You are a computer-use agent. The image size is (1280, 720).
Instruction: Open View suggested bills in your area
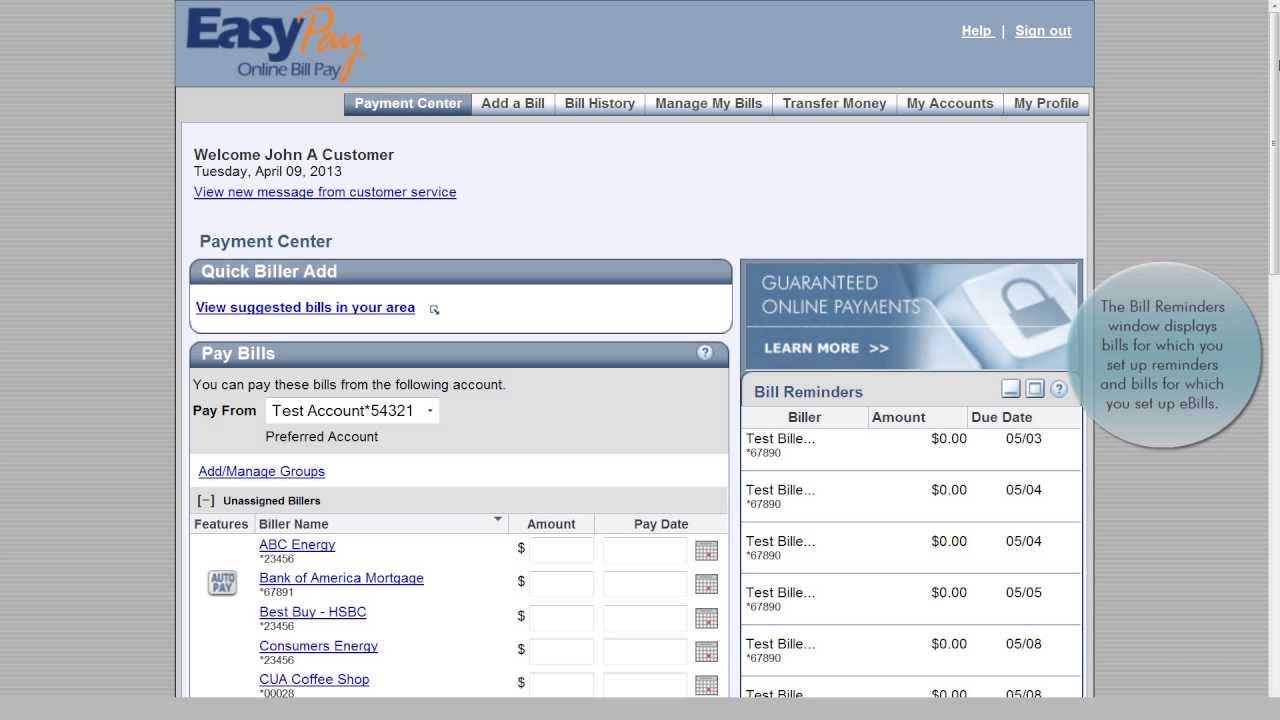pyautogui.click(x=305, y=307)
